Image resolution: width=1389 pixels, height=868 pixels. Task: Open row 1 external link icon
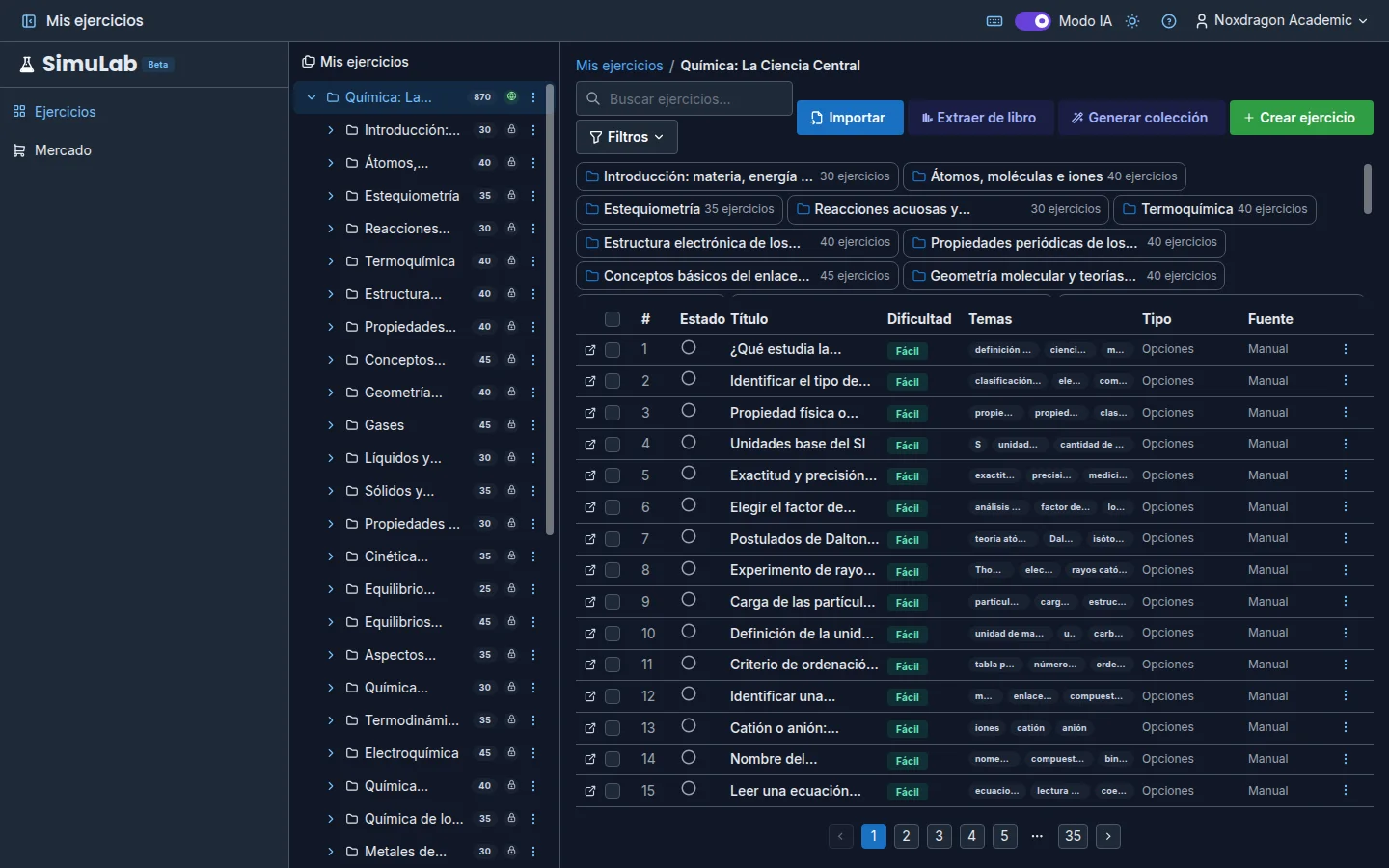click(590, 350)
